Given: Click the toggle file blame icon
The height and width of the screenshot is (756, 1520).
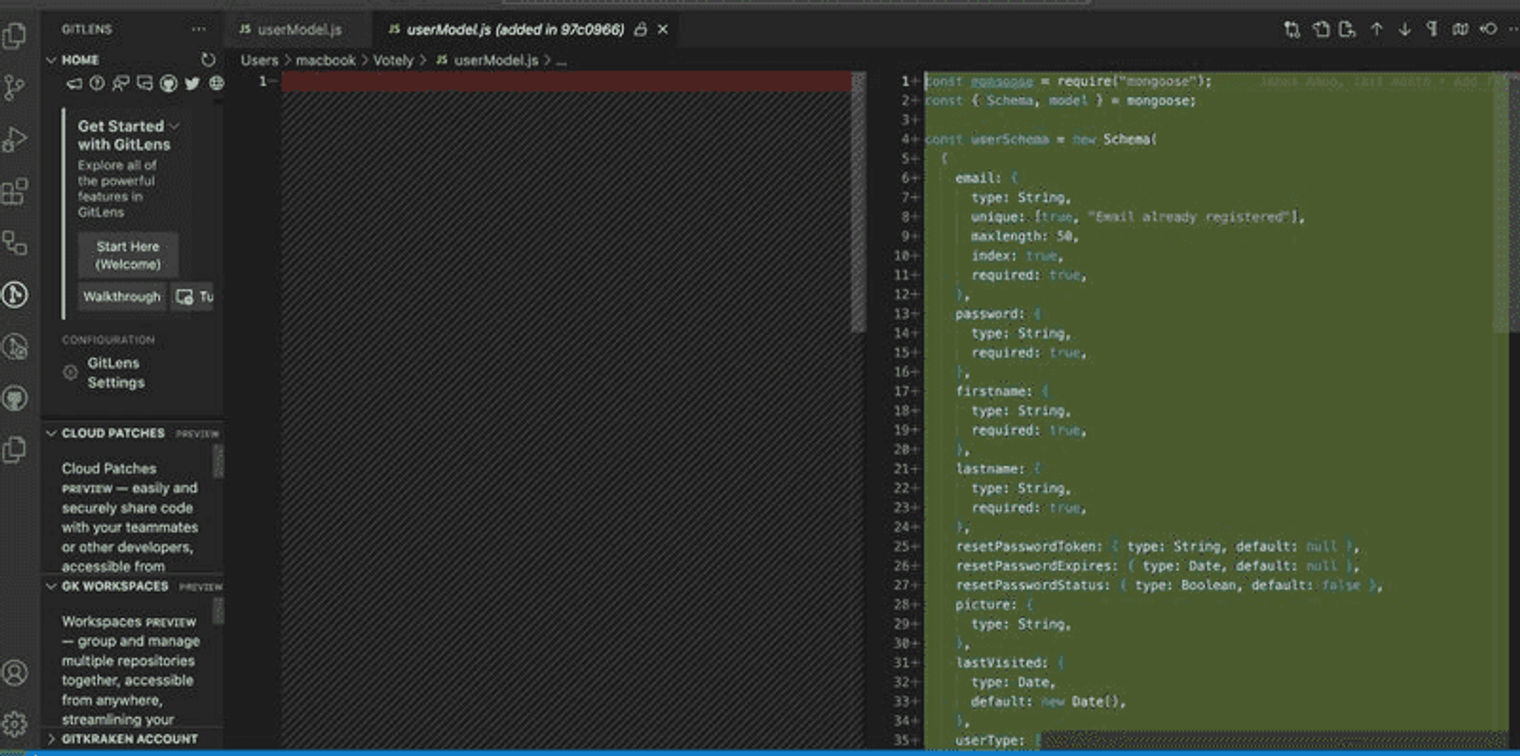Looking at the screenshot, I should 1488,30.
